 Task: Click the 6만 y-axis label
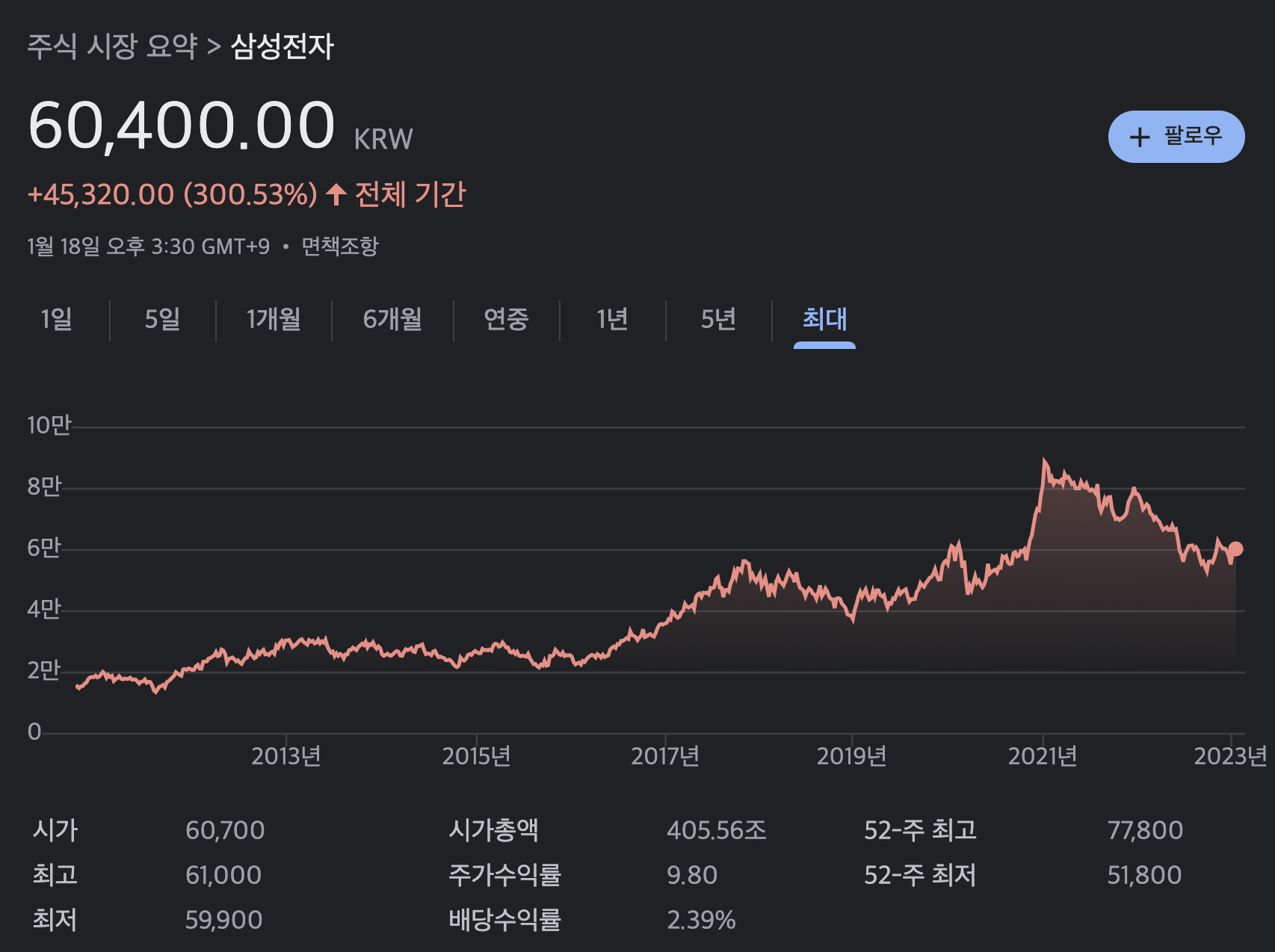click(44, 548)
